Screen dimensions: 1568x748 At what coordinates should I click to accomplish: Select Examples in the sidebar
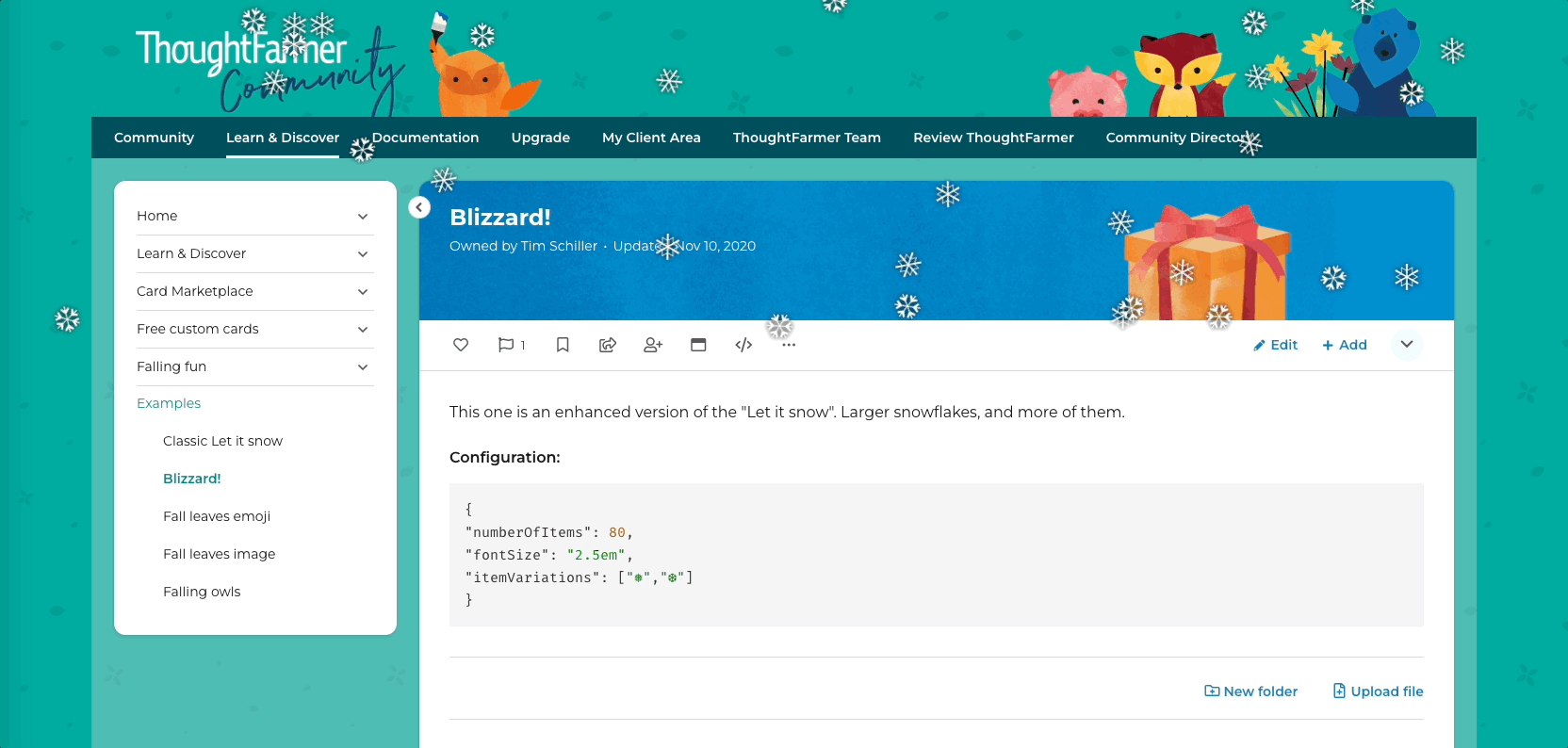[x=169, y=403]
